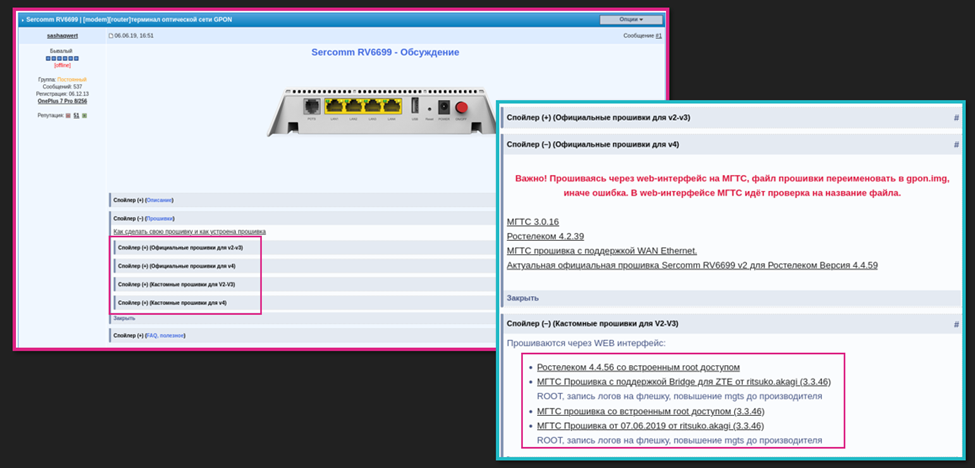Expand the Описание spoiler
The width and height of the screenshot is (975, 468).
[x=158, y=200]
